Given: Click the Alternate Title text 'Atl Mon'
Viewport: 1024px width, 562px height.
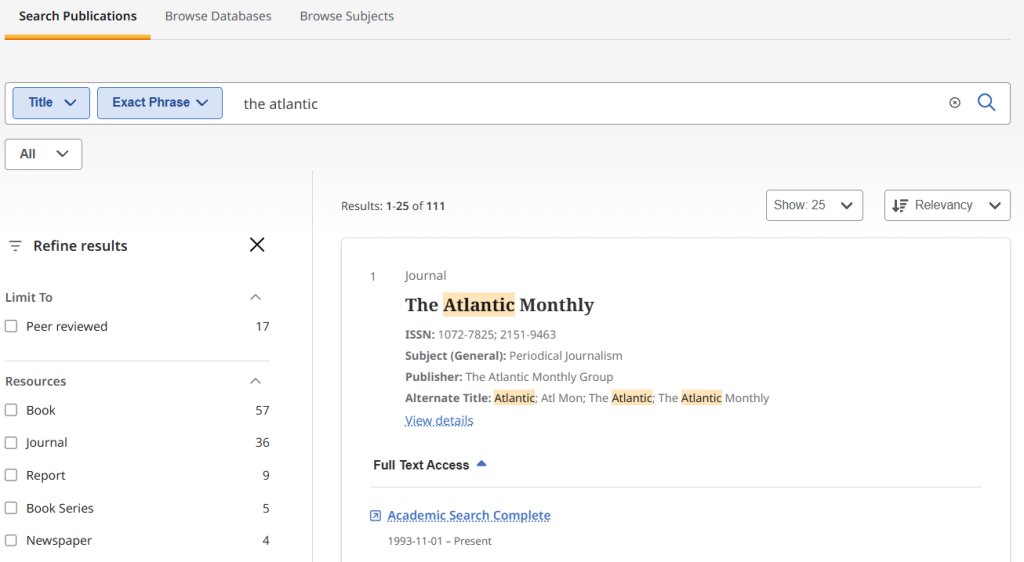Looking at the screenshot, I should pos(561,398).
